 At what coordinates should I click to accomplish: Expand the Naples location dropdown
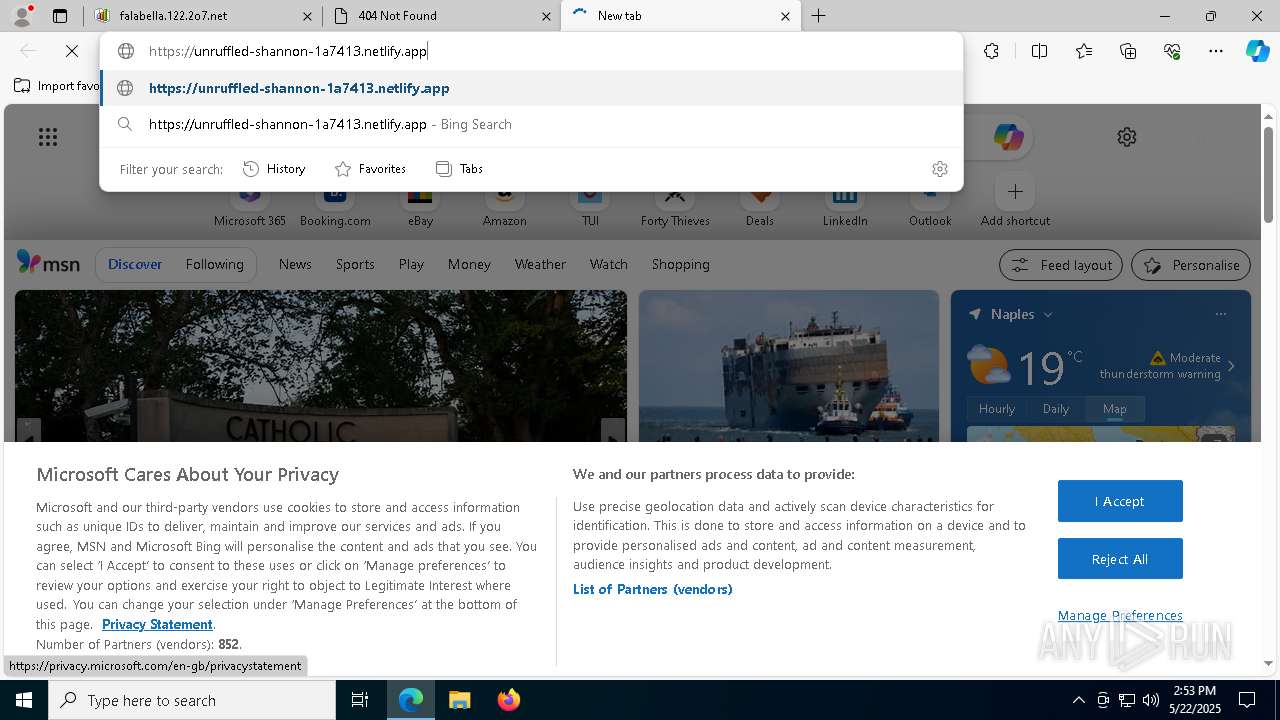(1048, 314)
